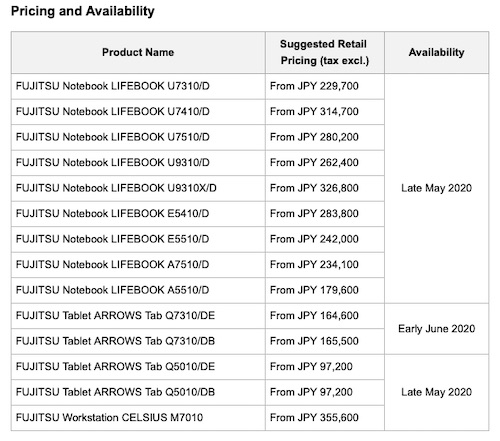The width and height of the screenshot is (500, 441).
Task: Click the price From JPY 164,600
Action: 314,316
